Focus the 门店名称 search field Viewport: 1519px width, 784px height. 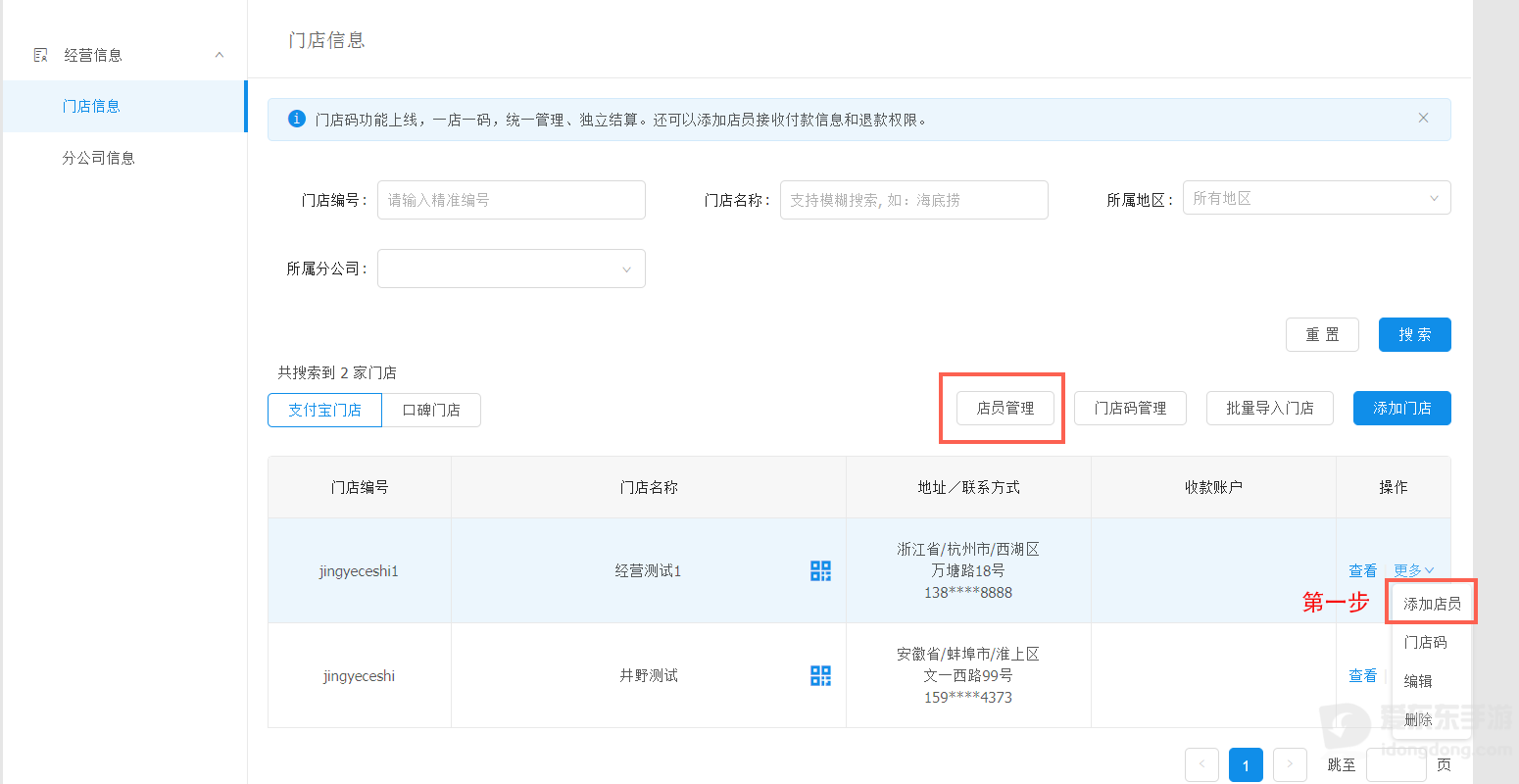914,200
